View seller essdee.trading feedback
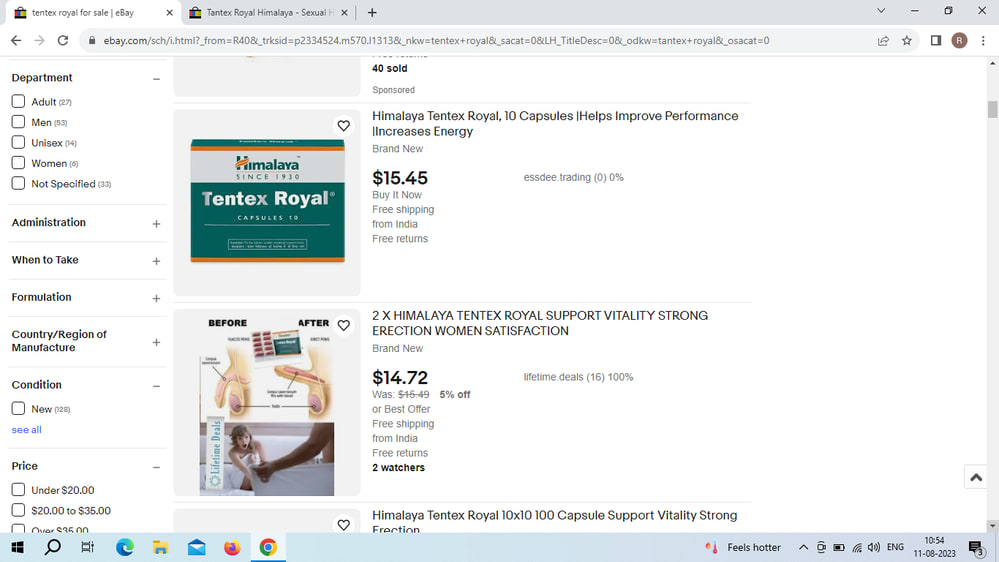Image resolution: width=999 pixels, height=562 pixels. [573, 177]
